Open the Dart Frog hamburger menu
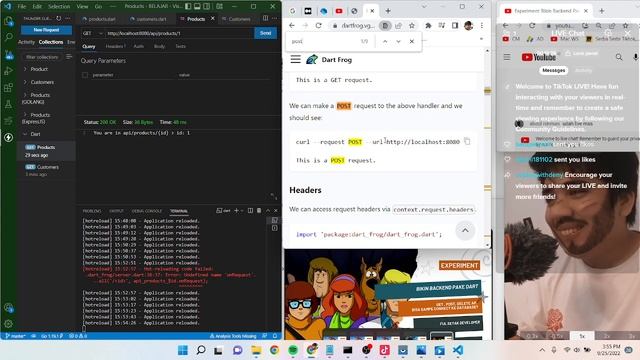 pyautogui.click(x=296, y=60)
